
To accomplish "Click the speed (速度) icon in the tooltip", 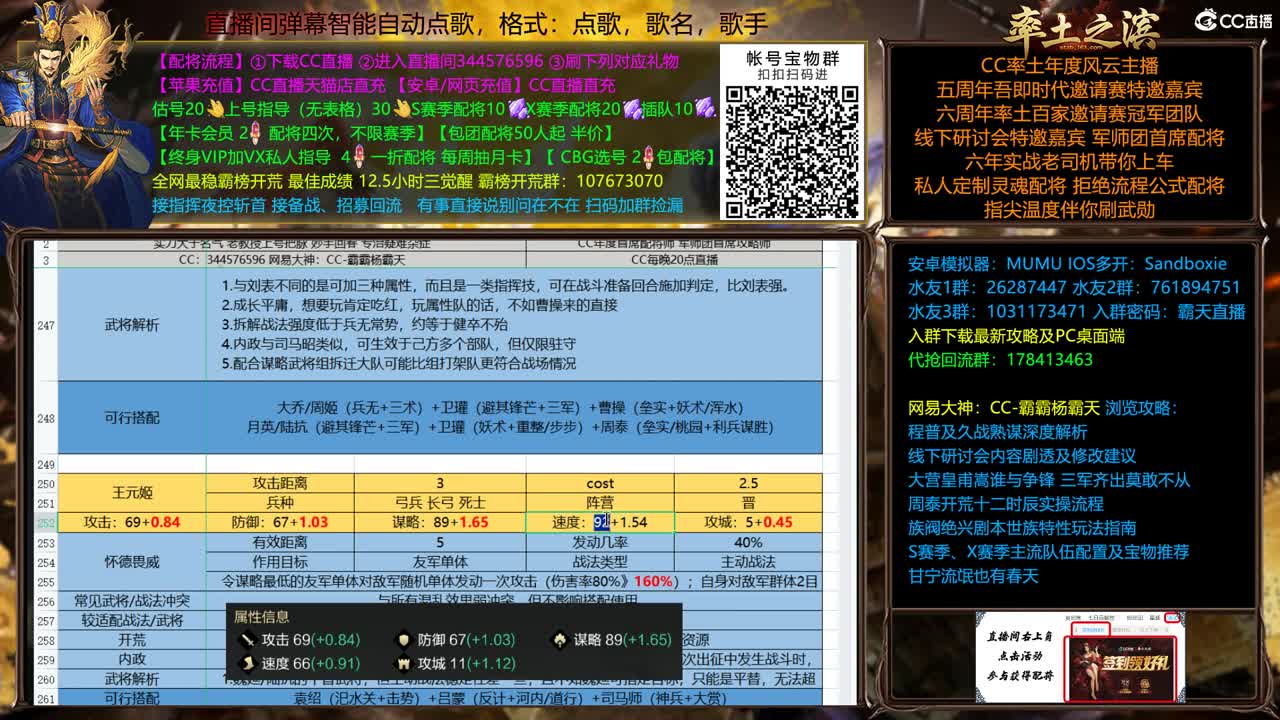I will 247,661.
